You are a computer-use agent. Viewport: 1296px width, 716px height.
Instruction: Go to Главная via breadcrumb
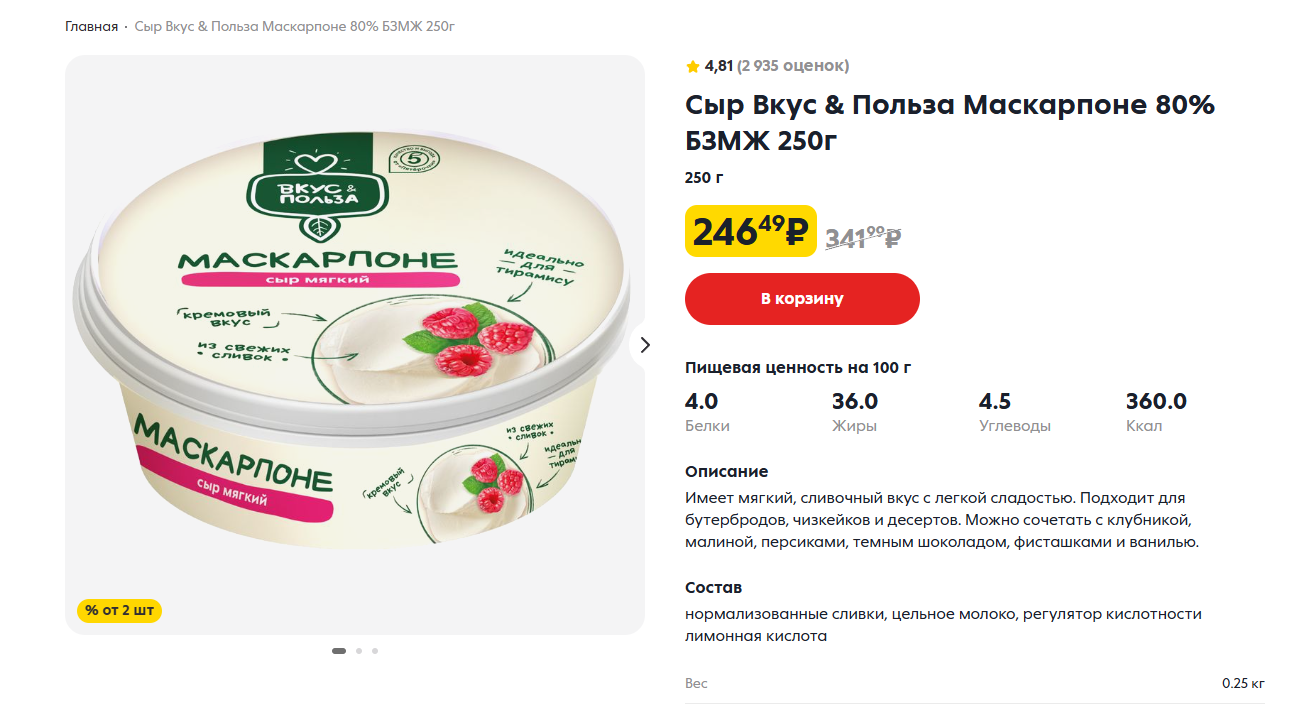91,25
